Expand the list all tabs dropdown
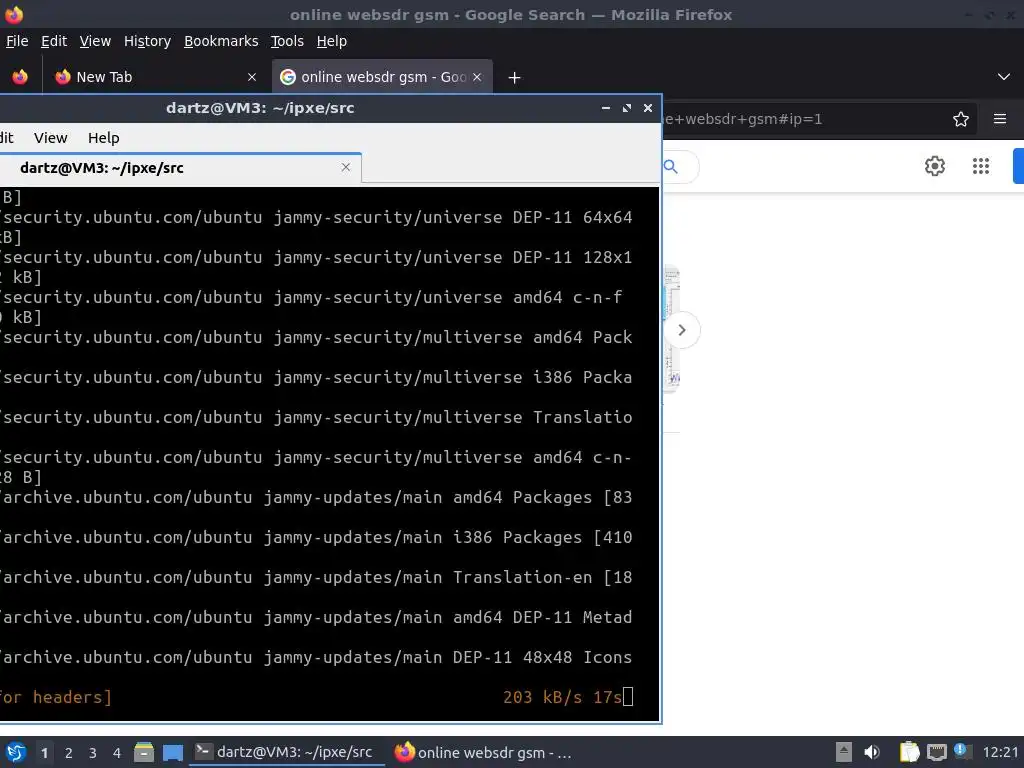This screenshot has height=768, width=1024. pyautogui.click(x=1004, y=77)
